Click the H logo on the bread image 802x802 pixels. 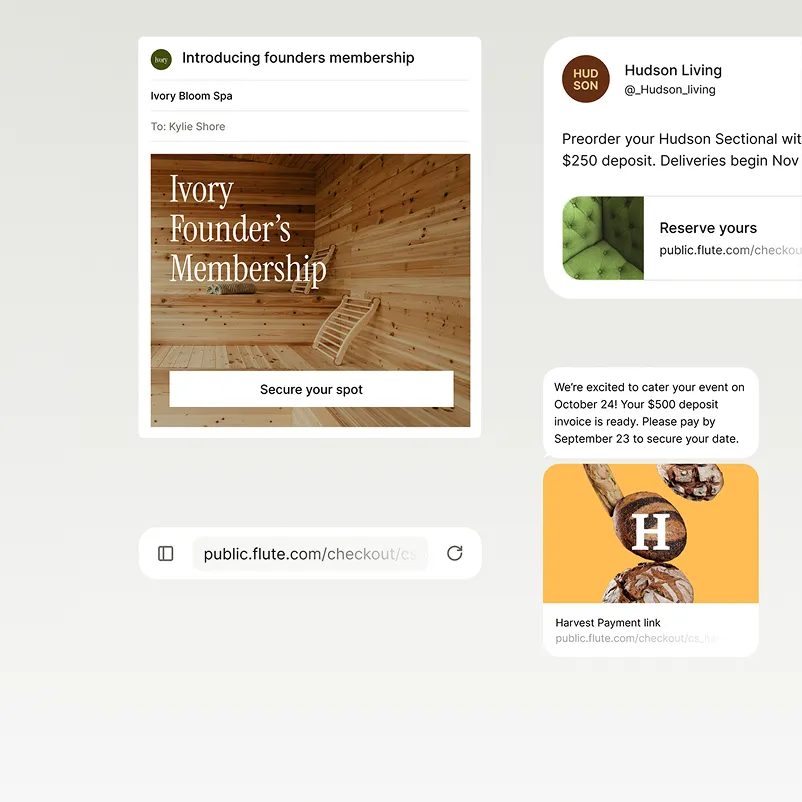point(651,531)
